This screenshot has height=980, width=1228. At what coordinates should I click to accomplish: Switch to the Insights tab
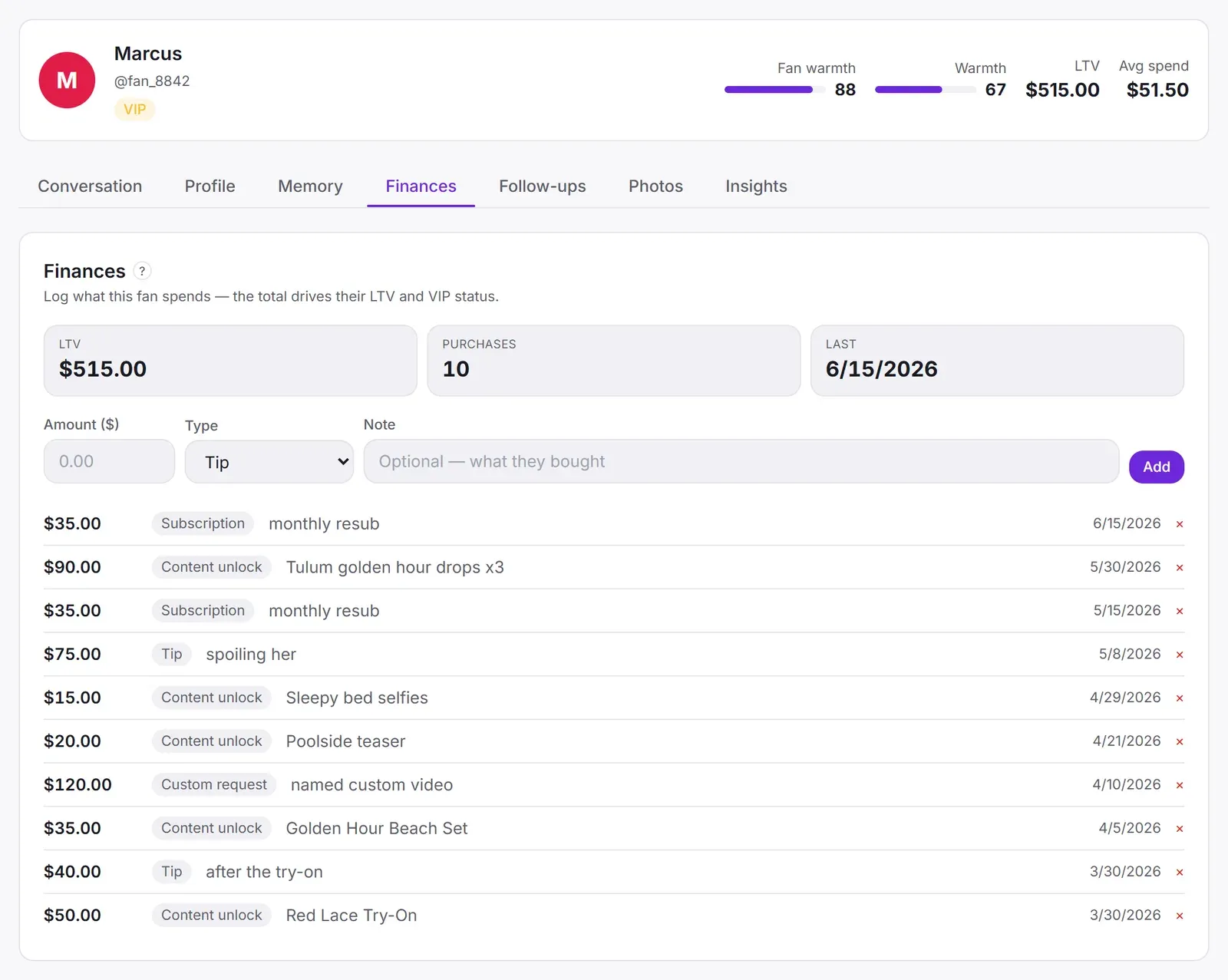(756, 186)
